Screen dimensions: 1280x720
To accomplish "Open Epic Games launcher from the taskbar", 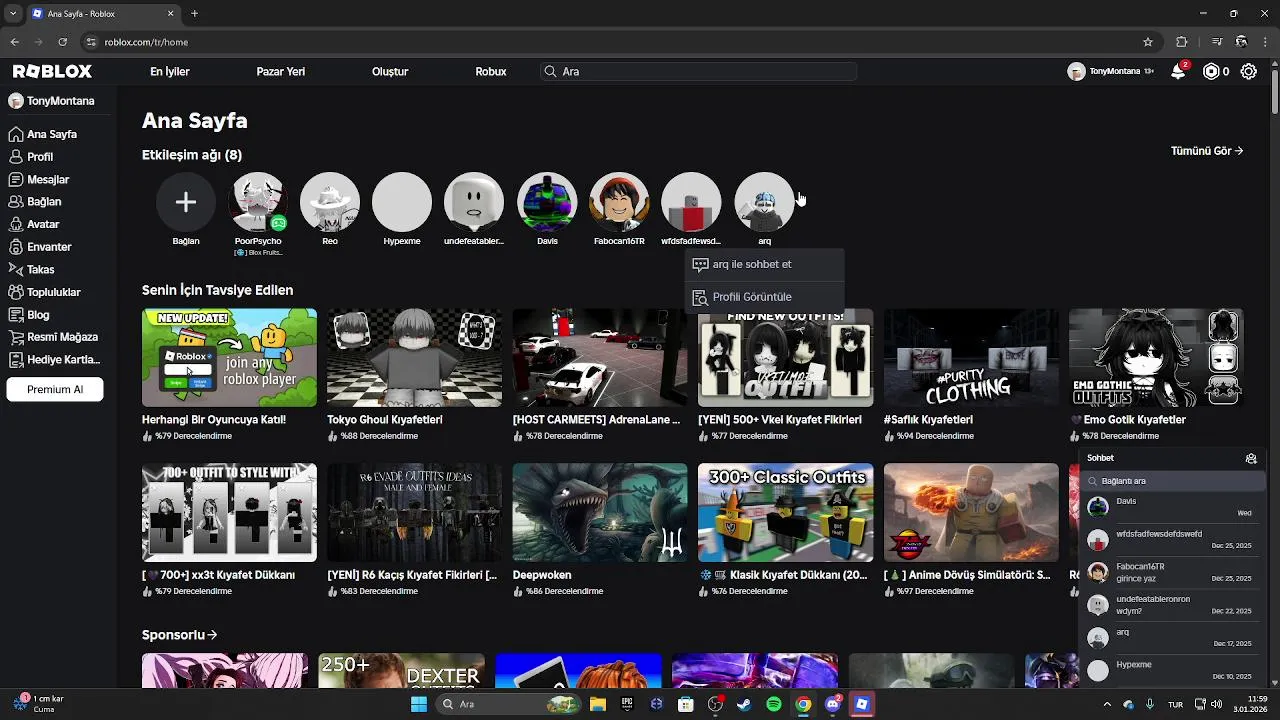I will pos(627,704).
